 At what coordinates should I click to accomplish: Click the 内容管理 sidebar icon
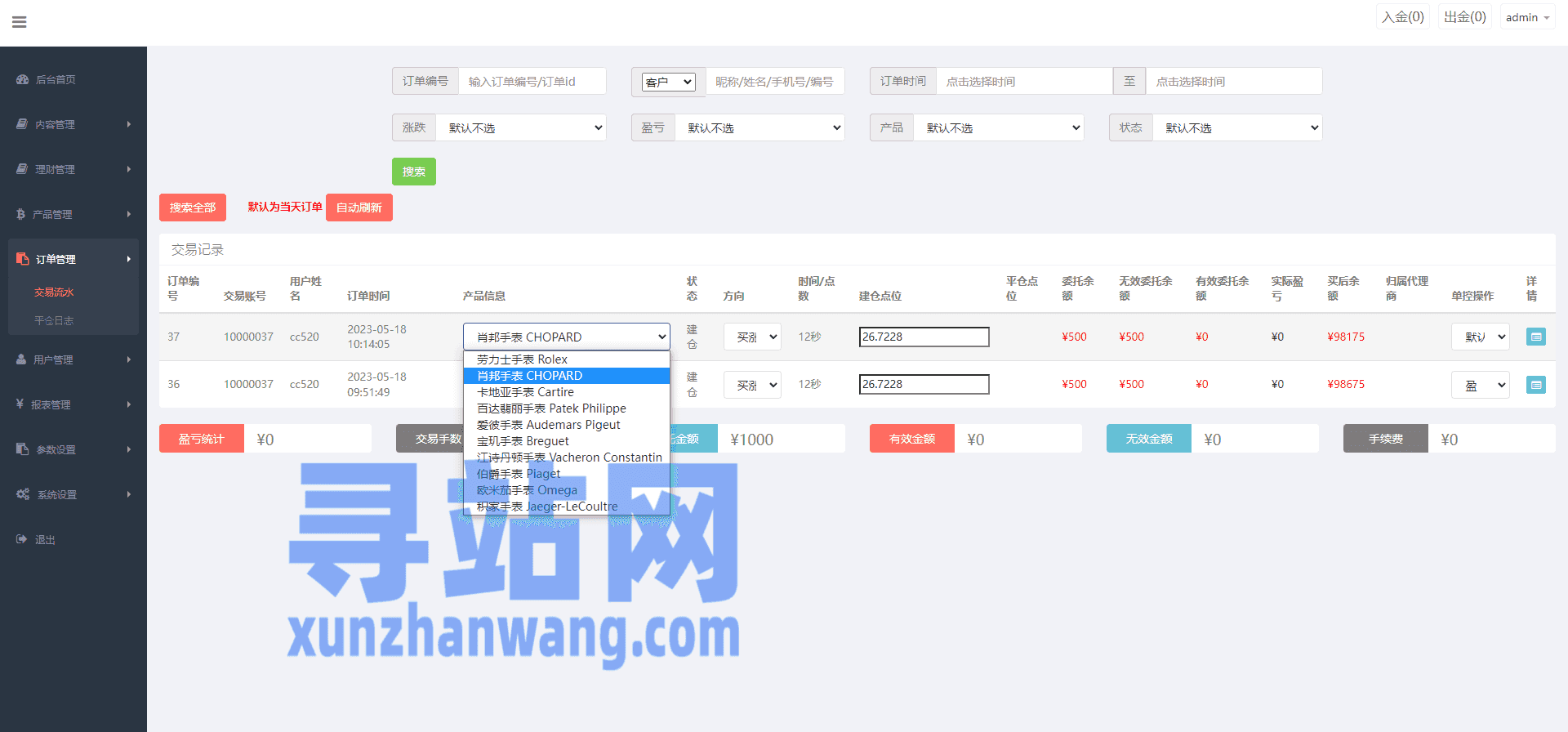[x=22, y=124]
